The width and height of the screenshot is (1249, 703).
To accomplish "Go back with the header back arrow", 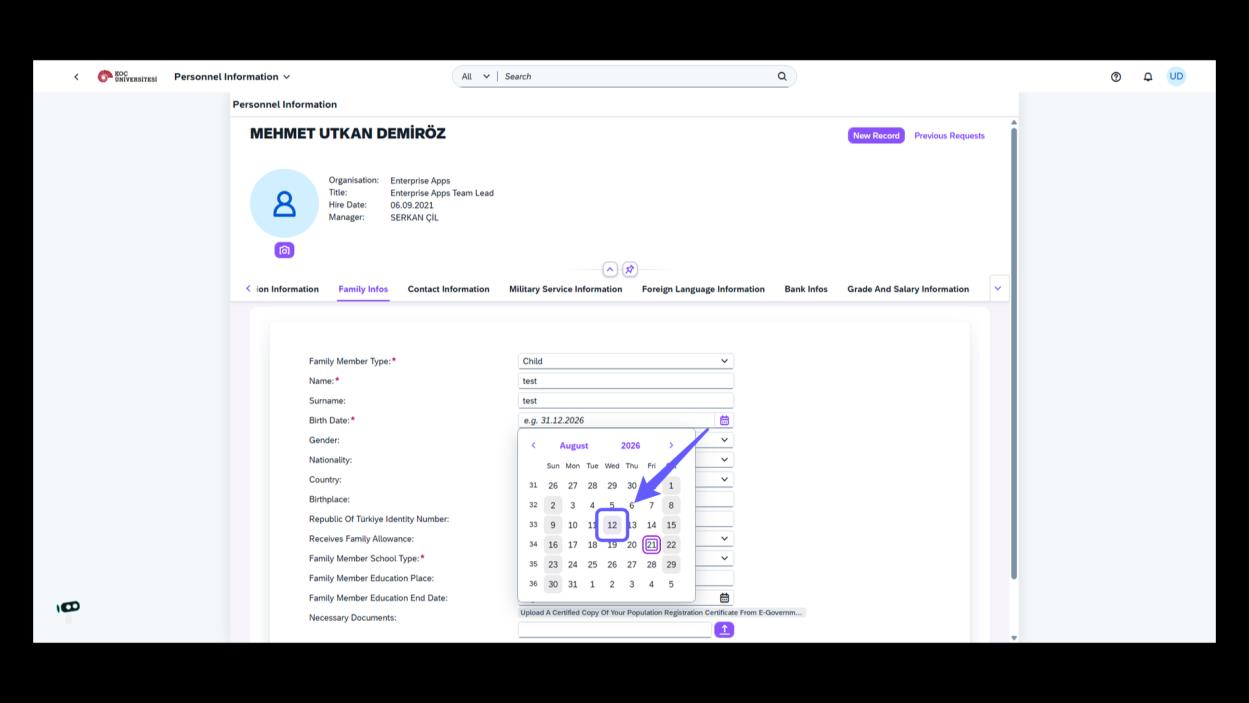I will (76, 77).
